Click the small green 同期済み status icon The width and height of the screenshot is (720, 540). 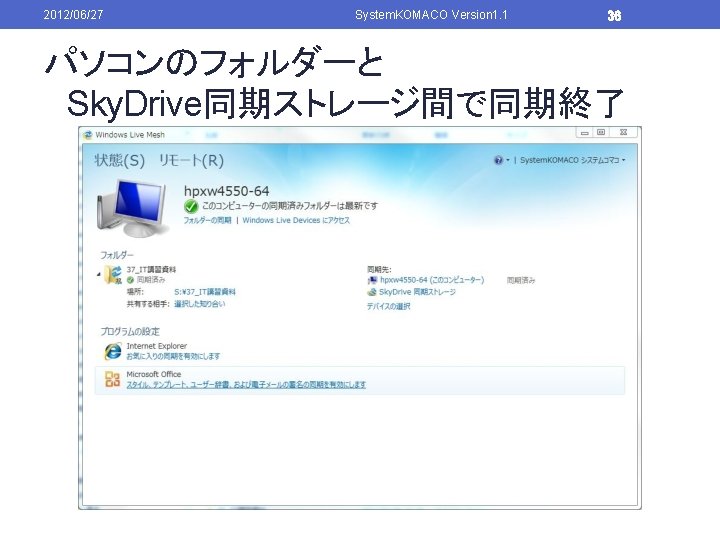coord(130,280)
